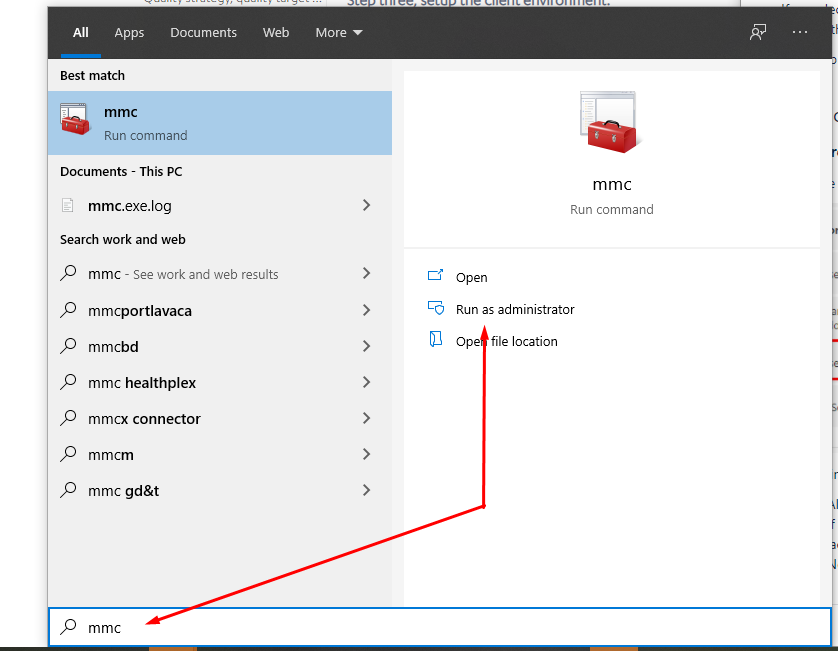
Task: Select 'mmc - See work and web results'
Action: (x=220, y=274)
